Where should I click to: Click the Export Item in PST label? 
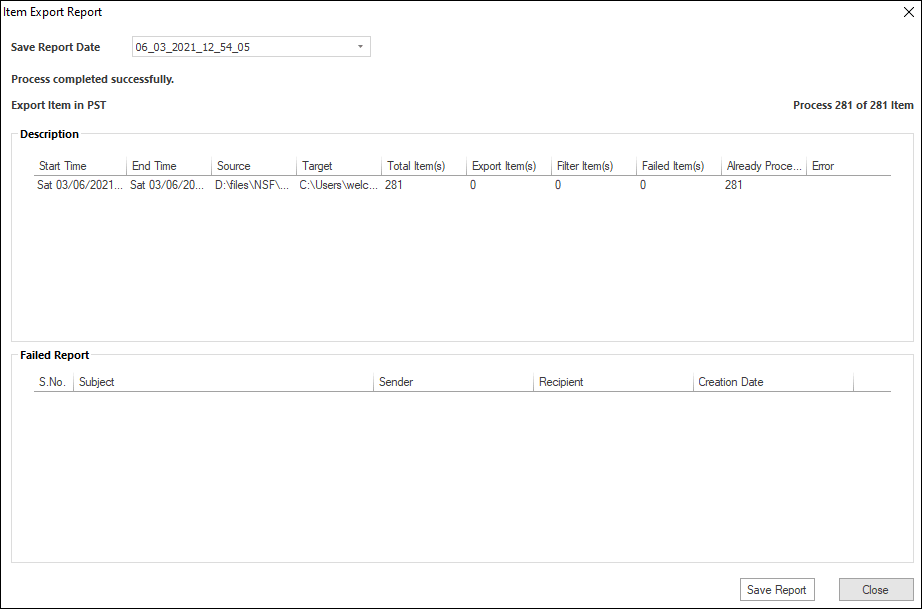pyautogui.click(x=59, y=105)
